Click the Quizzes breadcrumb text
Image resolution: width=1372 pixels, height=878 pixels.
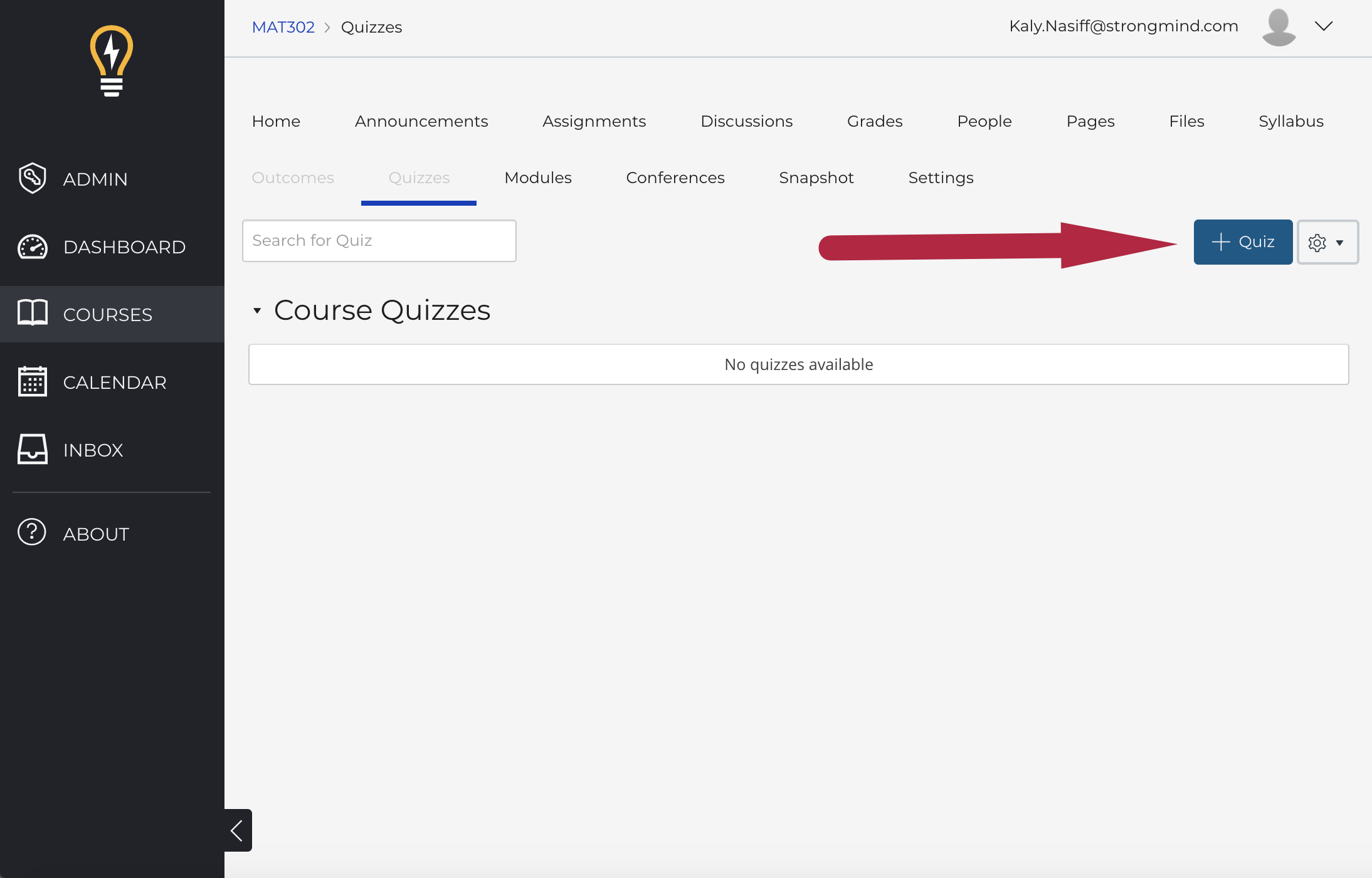(371, 27)
